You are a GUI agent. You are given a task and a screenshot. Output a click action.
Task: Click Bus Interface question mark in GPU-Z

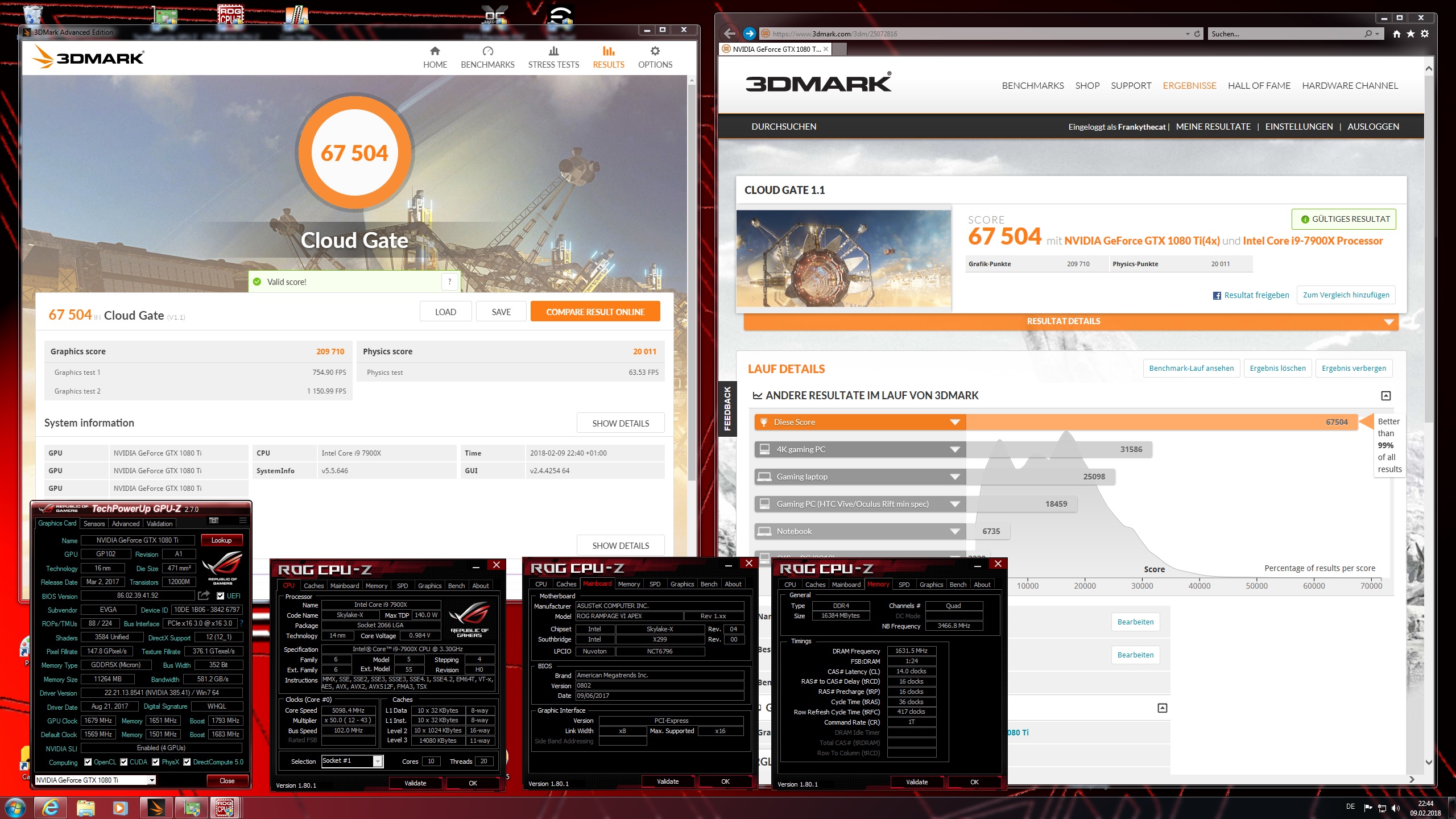pyautogui.click(x=241, y=623)
